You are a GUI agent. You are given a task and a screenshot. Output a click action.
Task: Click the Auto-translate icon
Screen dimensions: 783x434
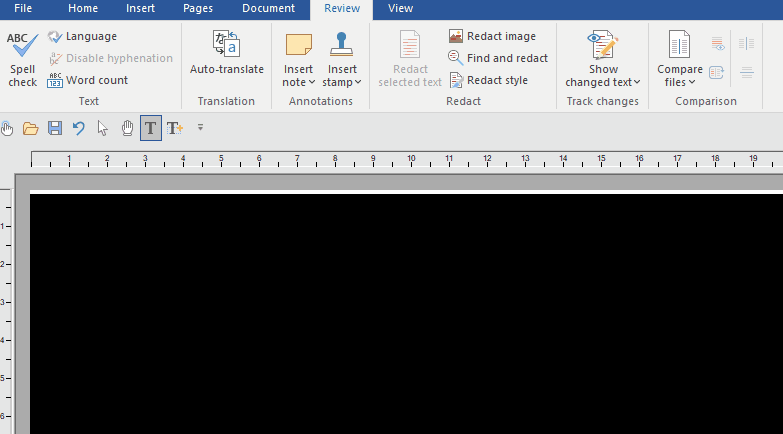click(x=227, y=43)
